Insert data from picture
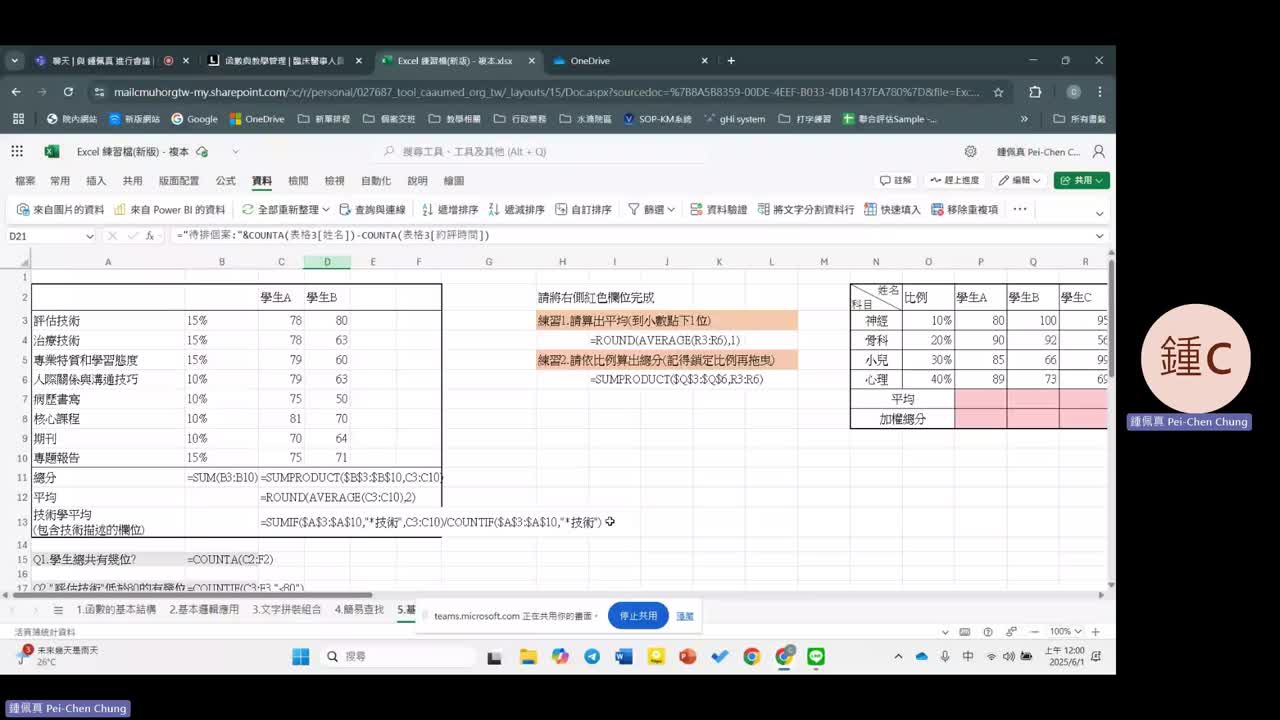This screenshot has width=1280, height=720. pyautogui.click(x=61, y=210)
